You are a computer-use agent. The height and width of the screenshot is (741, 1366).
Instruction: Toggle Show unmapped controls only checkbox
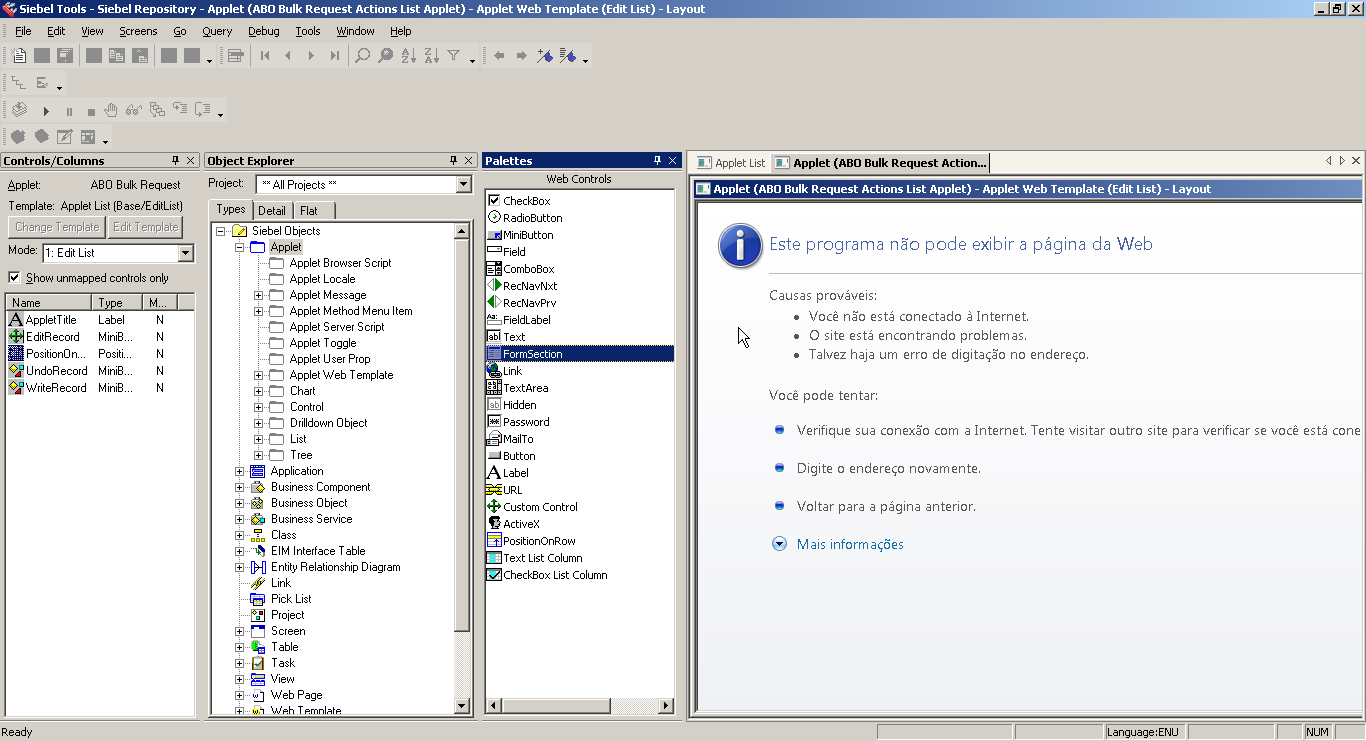click(x=14, y=278)
